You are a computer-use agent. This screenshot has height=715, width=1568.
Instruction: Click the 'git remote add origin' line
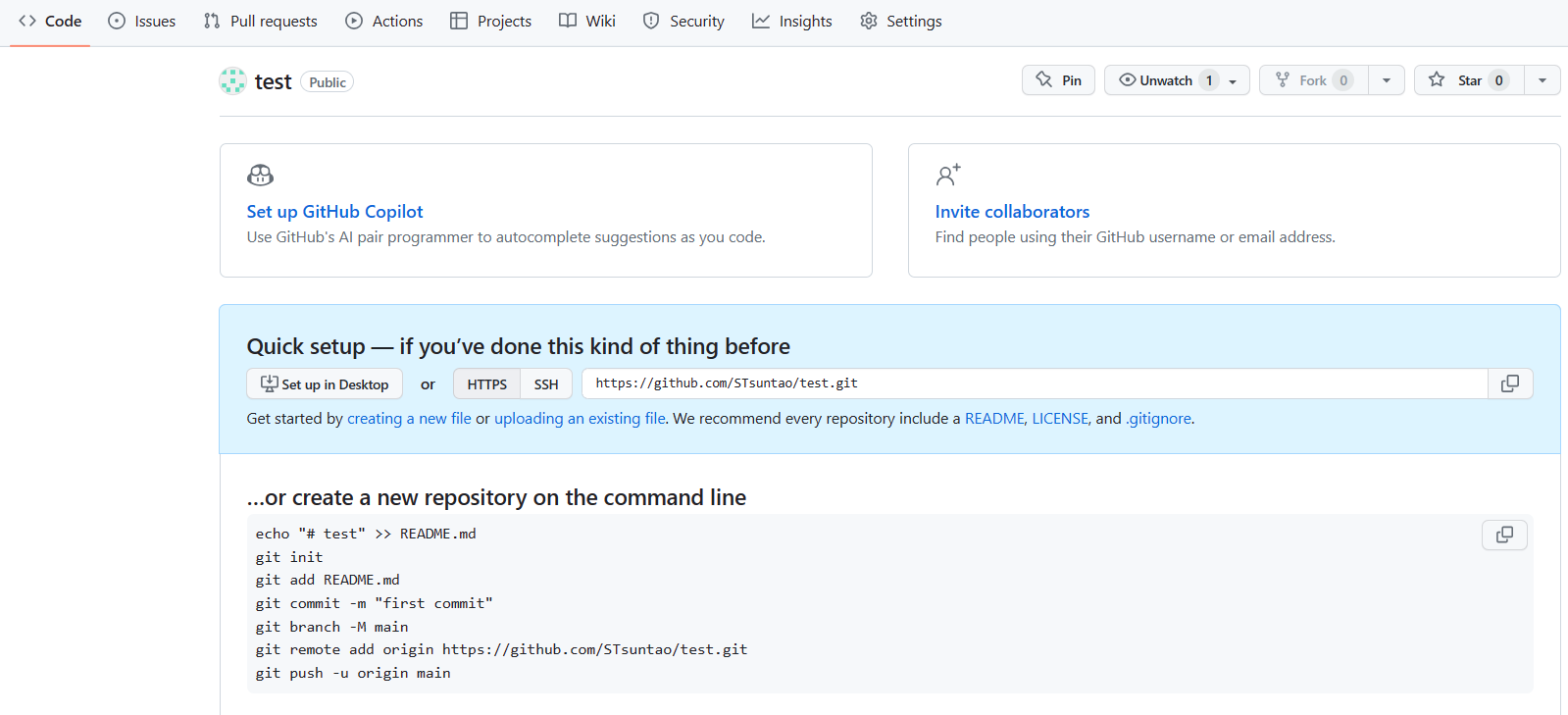point(501,649)
